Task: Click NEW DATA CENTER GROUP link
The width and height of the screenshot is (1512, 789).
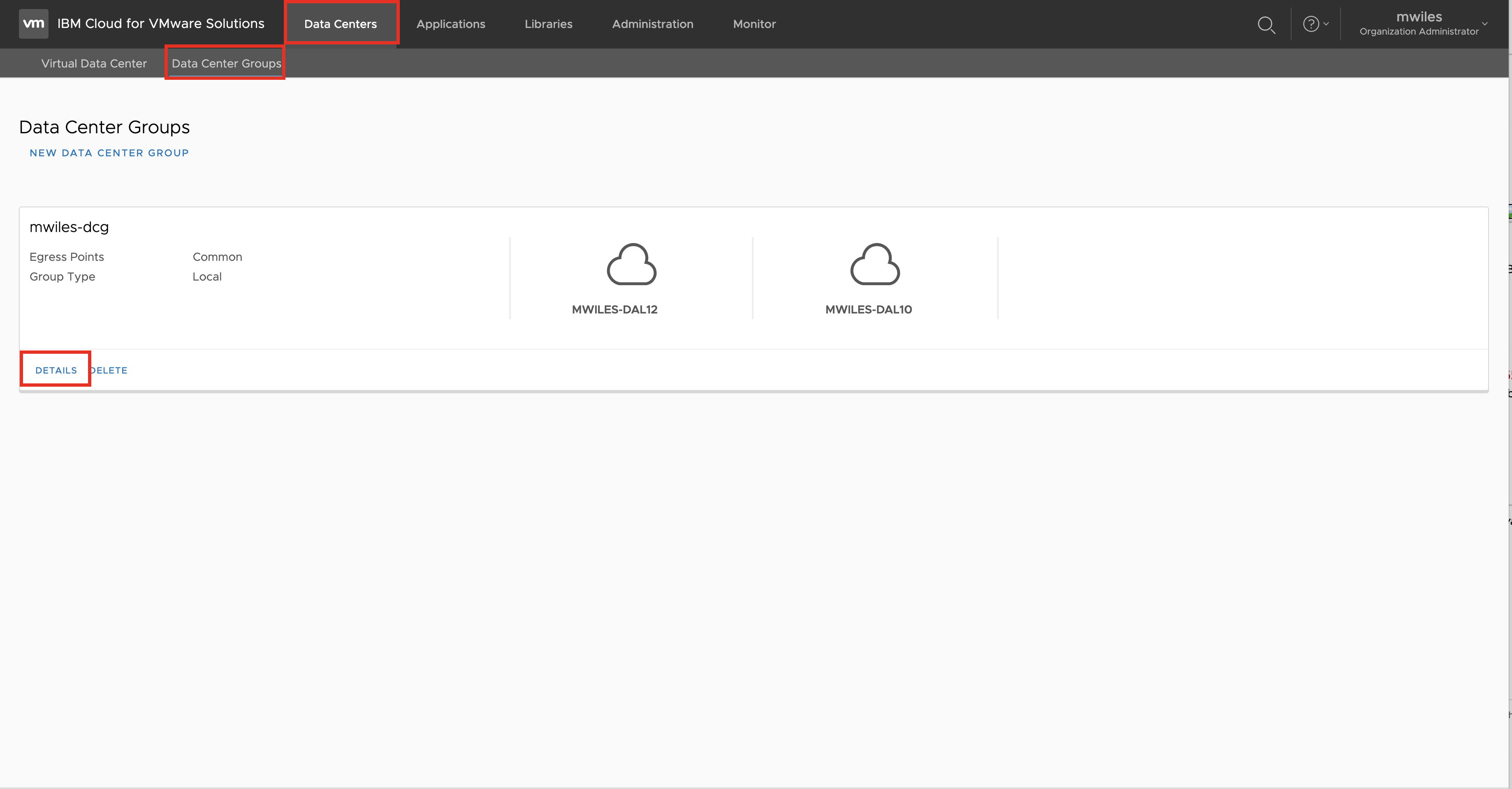Action: (x=109, y=153)
